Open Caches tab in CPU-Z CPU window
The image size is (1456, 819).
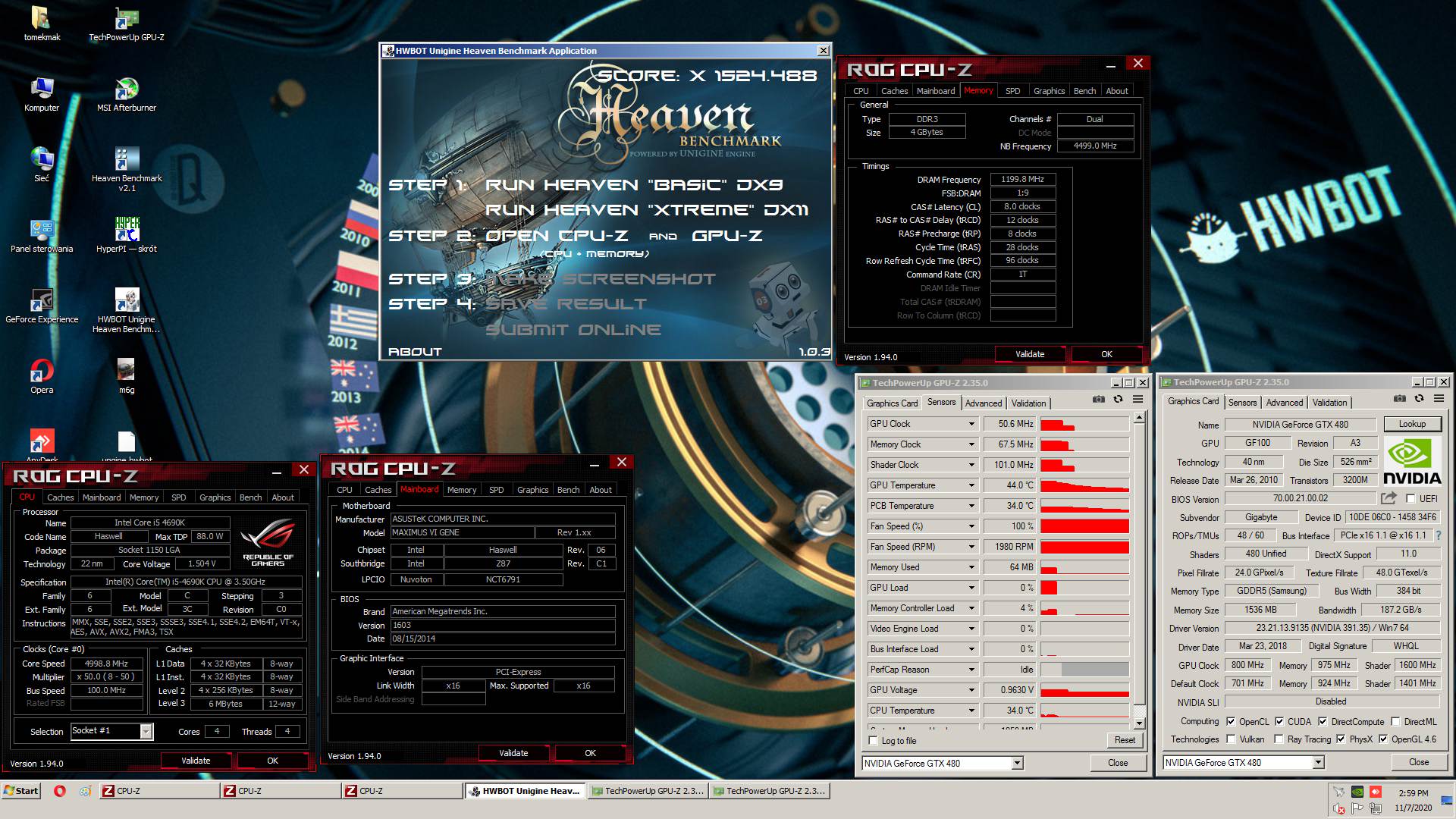pyautogui.click(x=61, y=497)
